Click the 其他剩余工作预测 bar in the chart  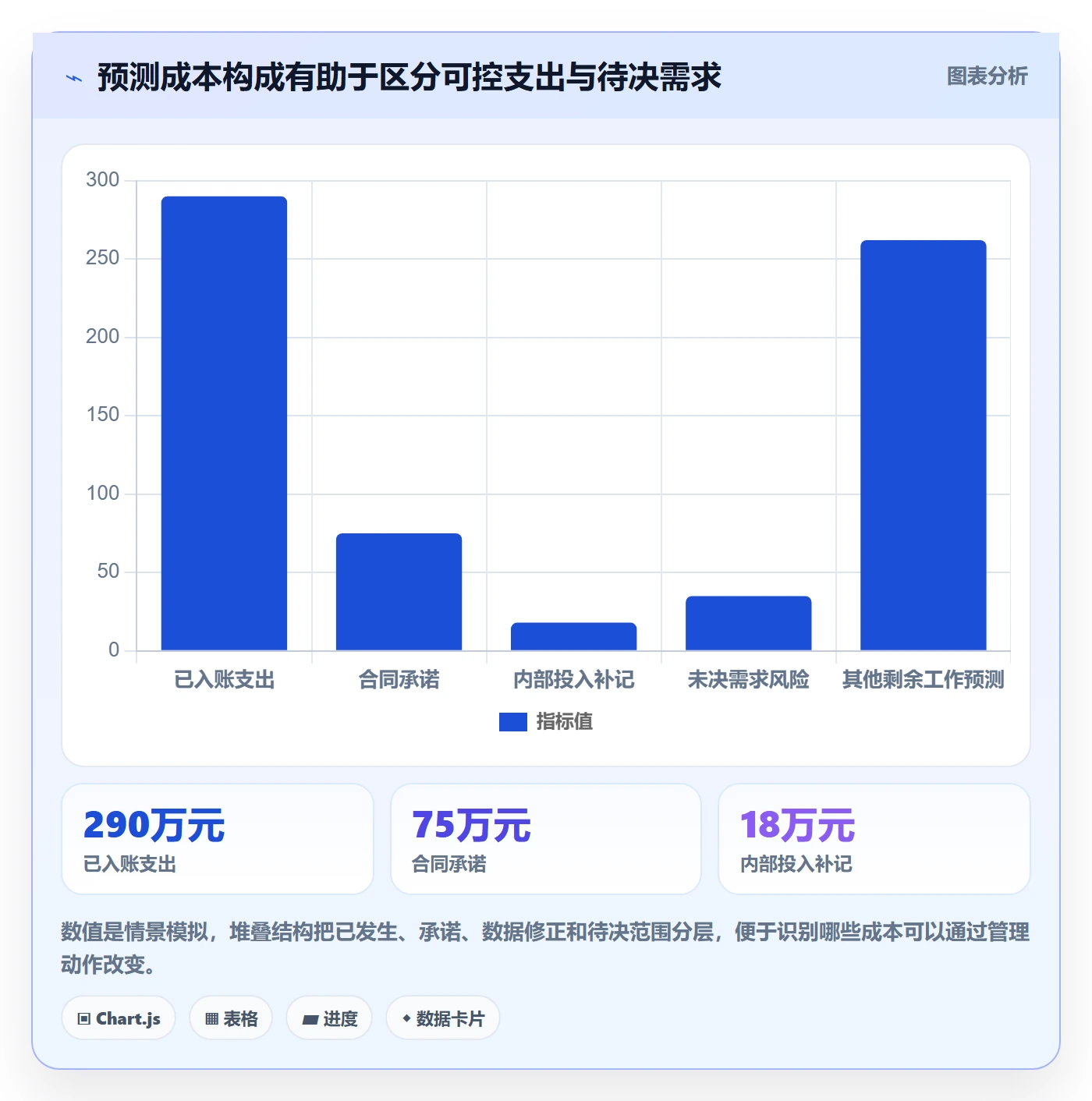pos(923,445)
